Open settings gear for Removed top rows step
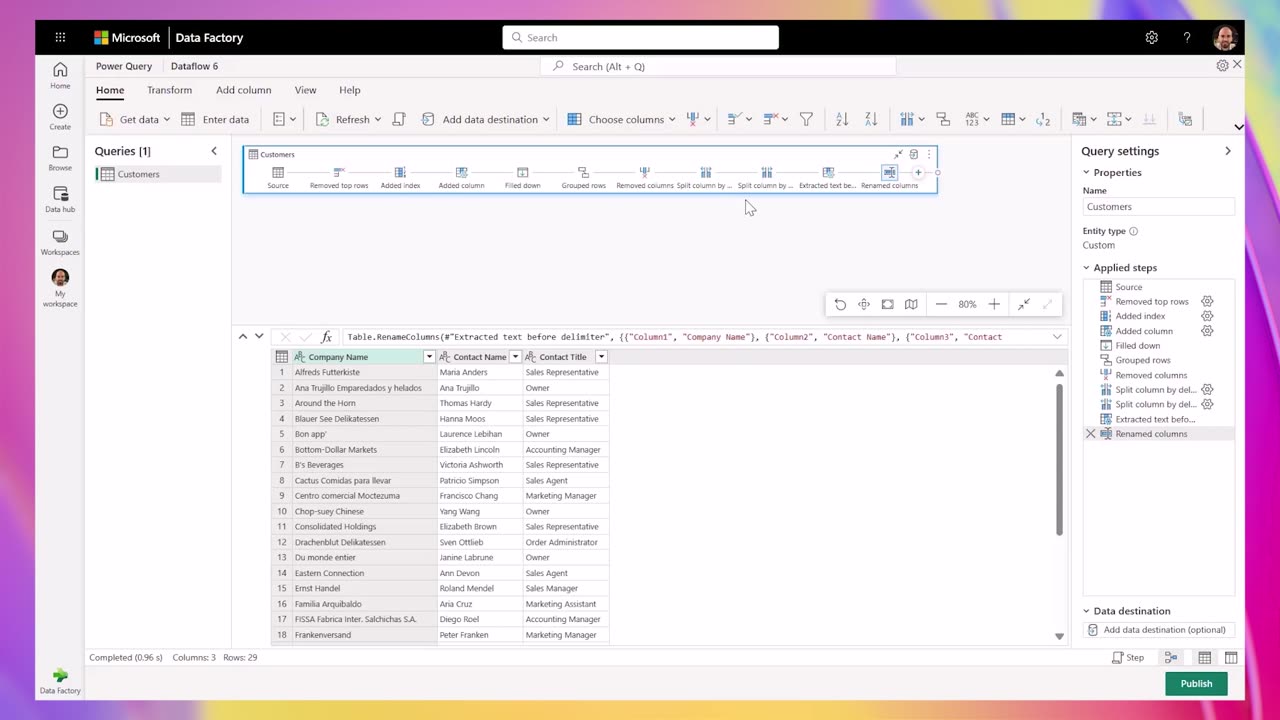This screenshot has width=1280, height=720. pyautogui.click(x=1207, y=301)
